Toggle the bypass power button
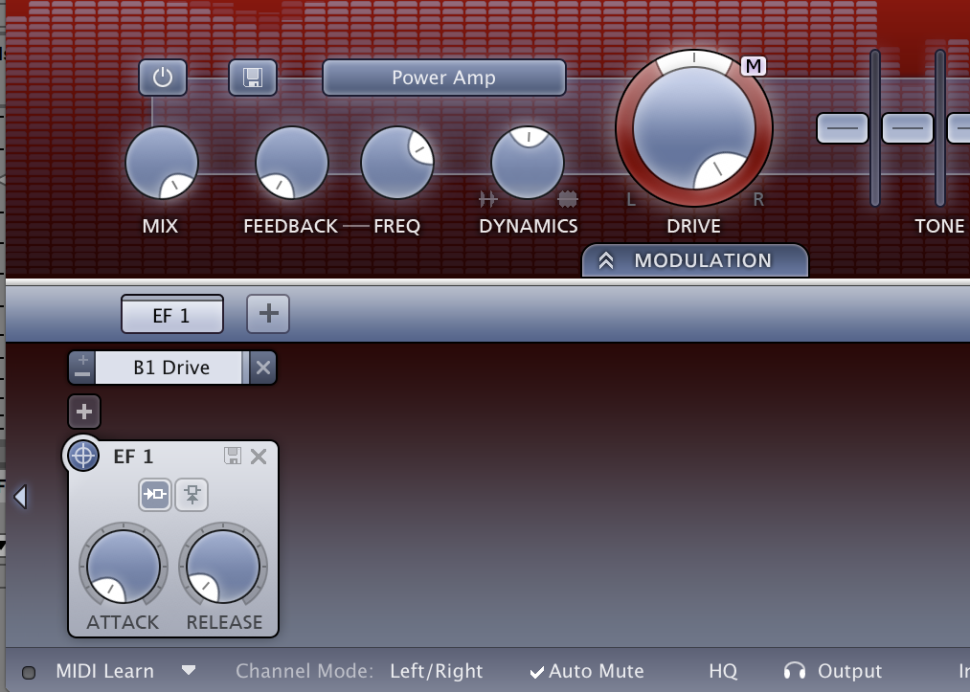 pos(162,78)
